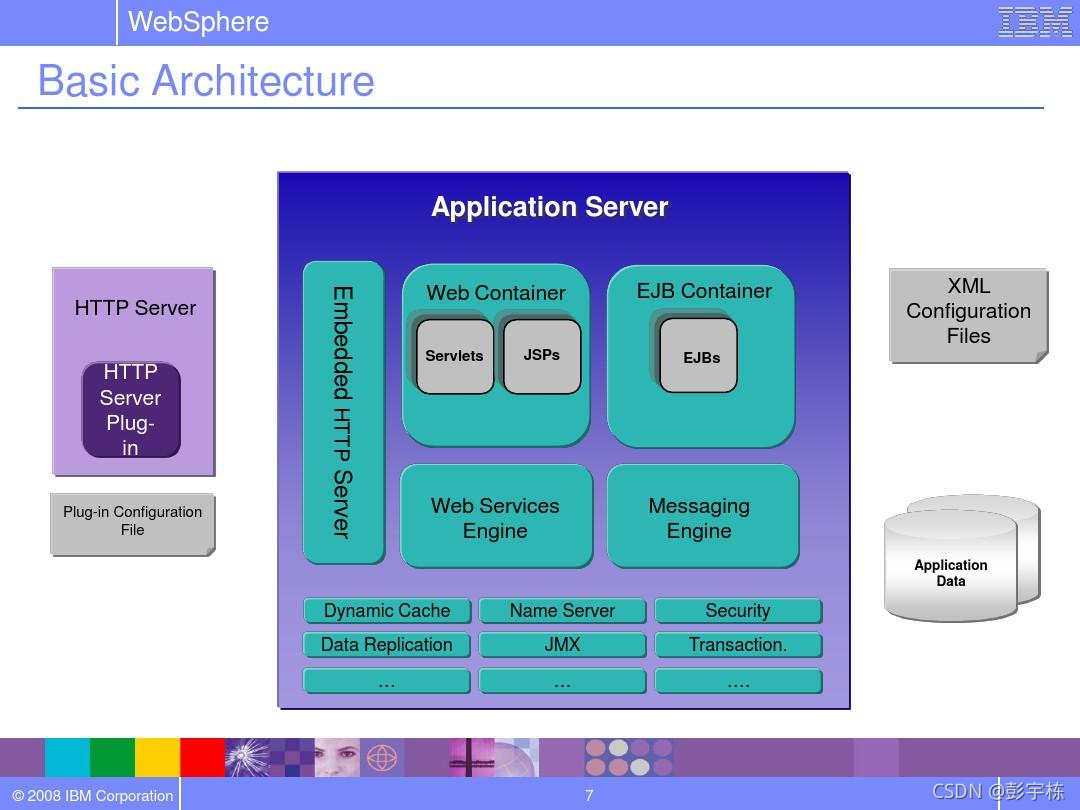Click the Messaging Engine block

702,516
